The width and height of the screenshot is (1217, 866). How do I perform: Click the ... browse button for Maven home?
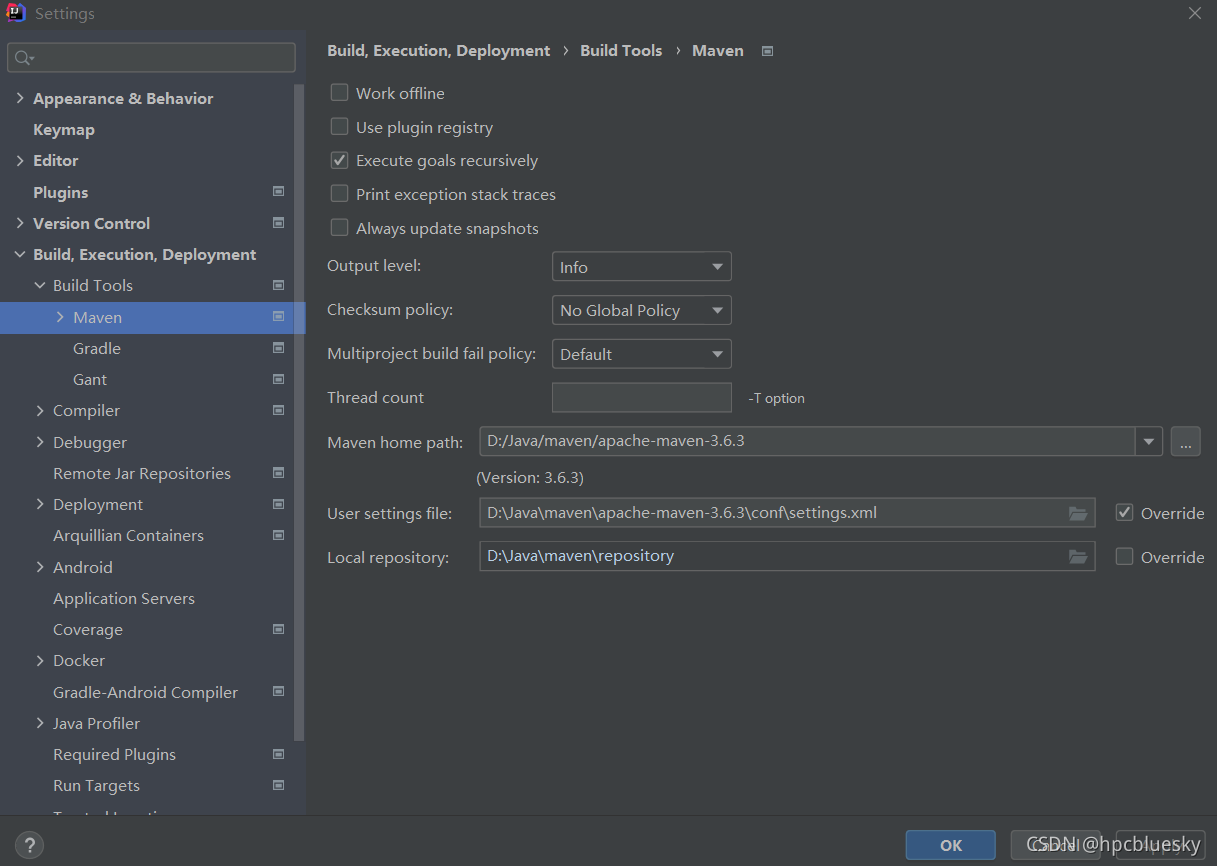click(1185, 441)
